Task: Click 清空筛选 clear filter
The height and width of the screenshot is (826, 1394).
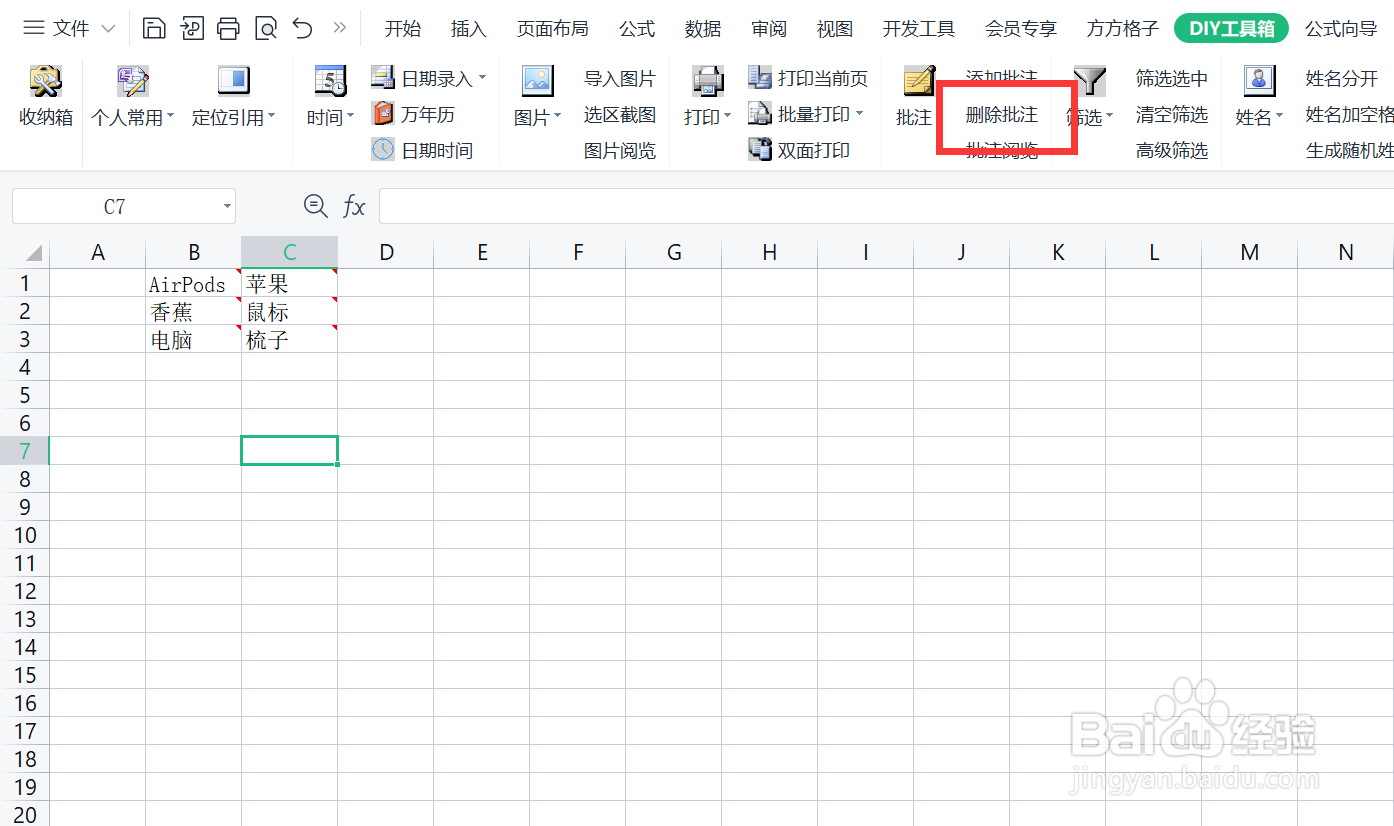Action: coord(1172,115)
